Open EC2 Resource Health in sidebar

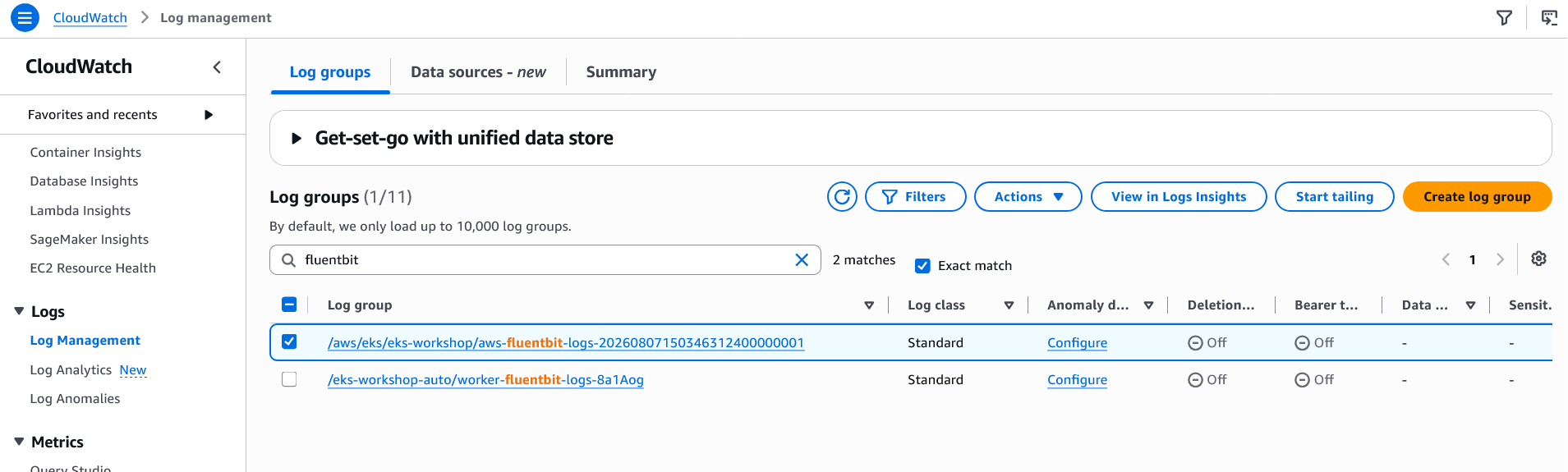[x=93, y=268]
